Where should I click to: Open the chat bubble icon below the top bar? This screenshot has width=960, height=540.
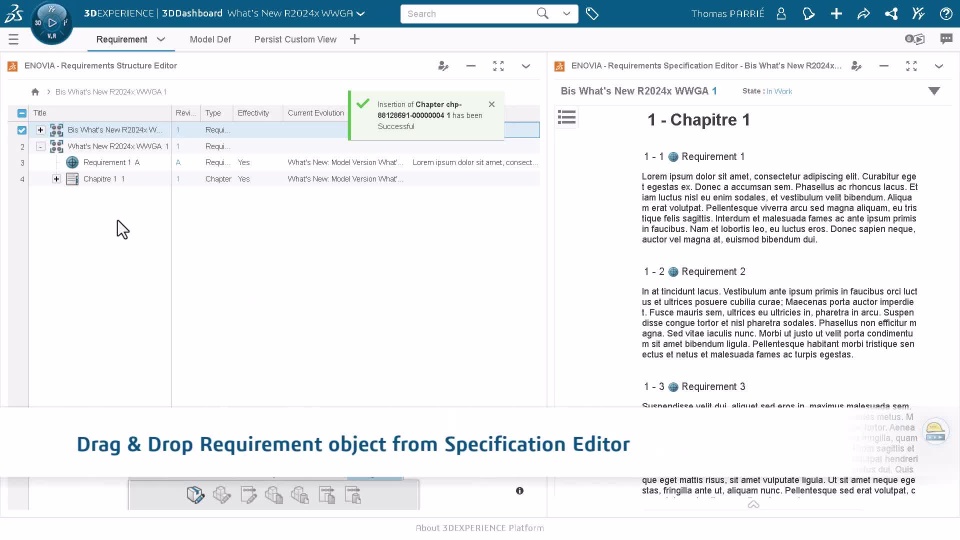947,39
